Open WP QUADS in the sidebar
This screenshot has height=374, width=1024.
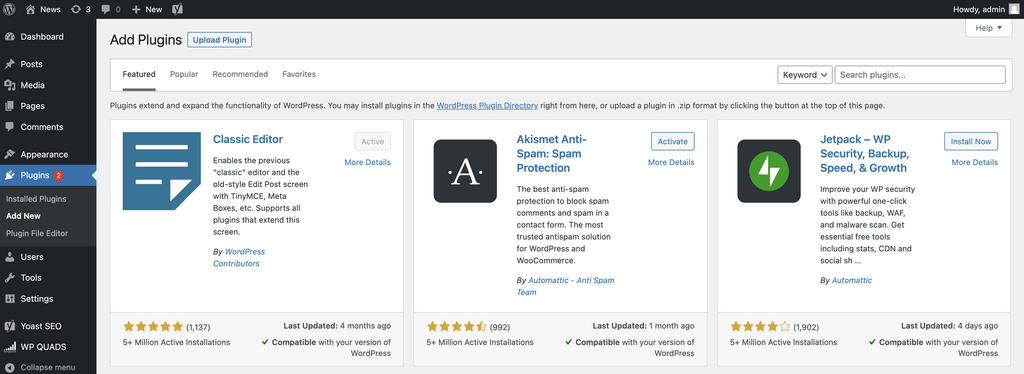[43, 347]
